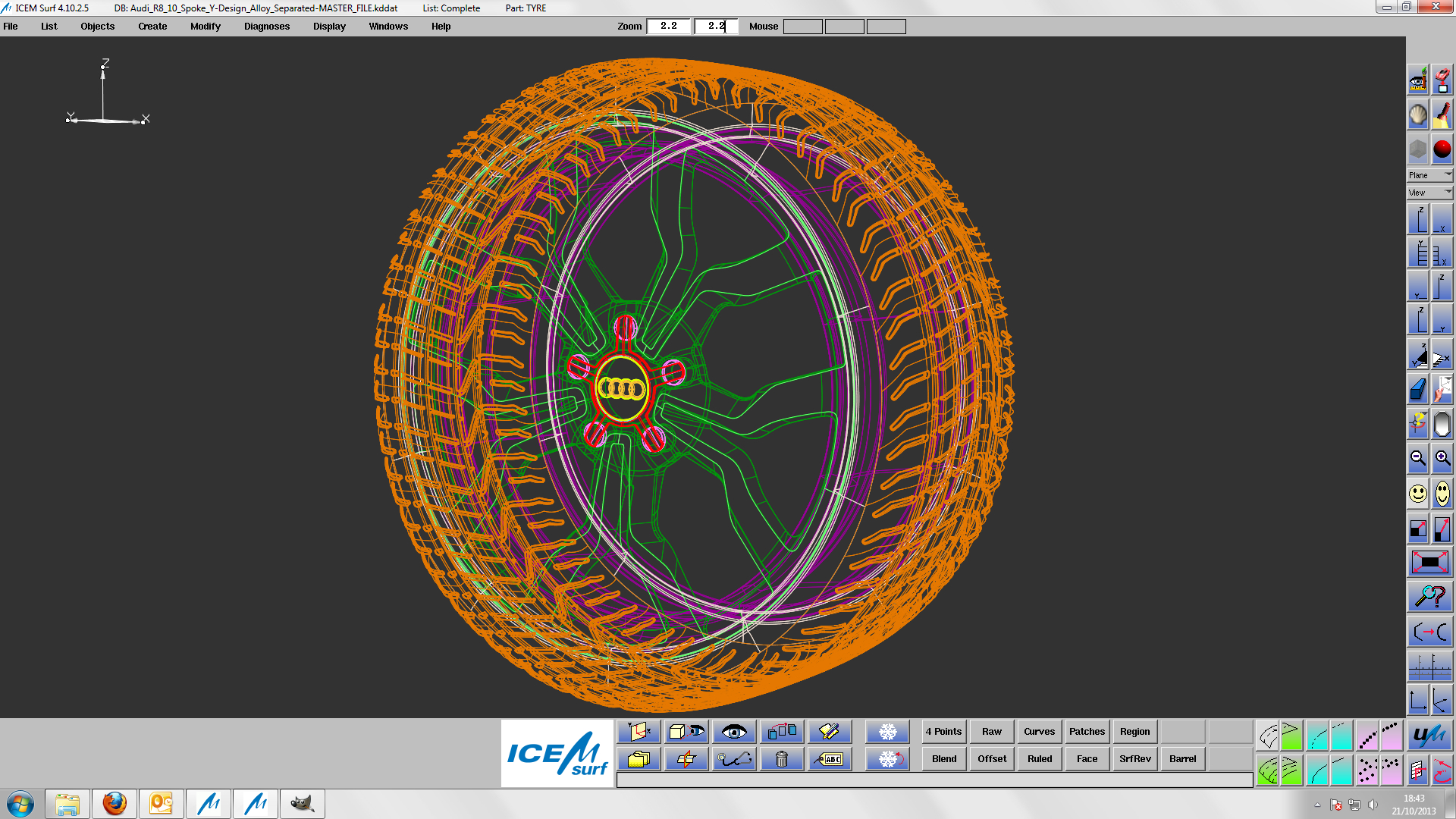Viewport: 1456px width, 819px height.
Task: Open Firefox from the taskbar
Action: [x=115, y=804]
